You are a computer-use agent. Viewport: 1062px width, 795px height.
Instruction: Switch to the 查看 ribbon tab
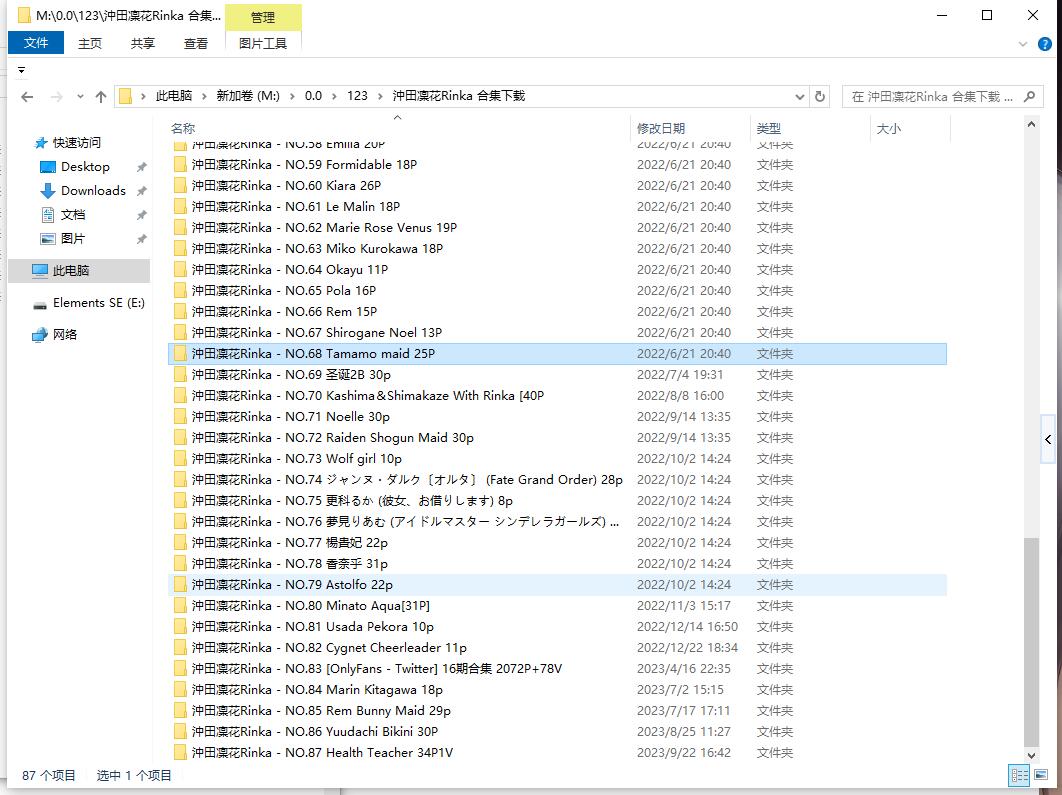pos(196,43)
